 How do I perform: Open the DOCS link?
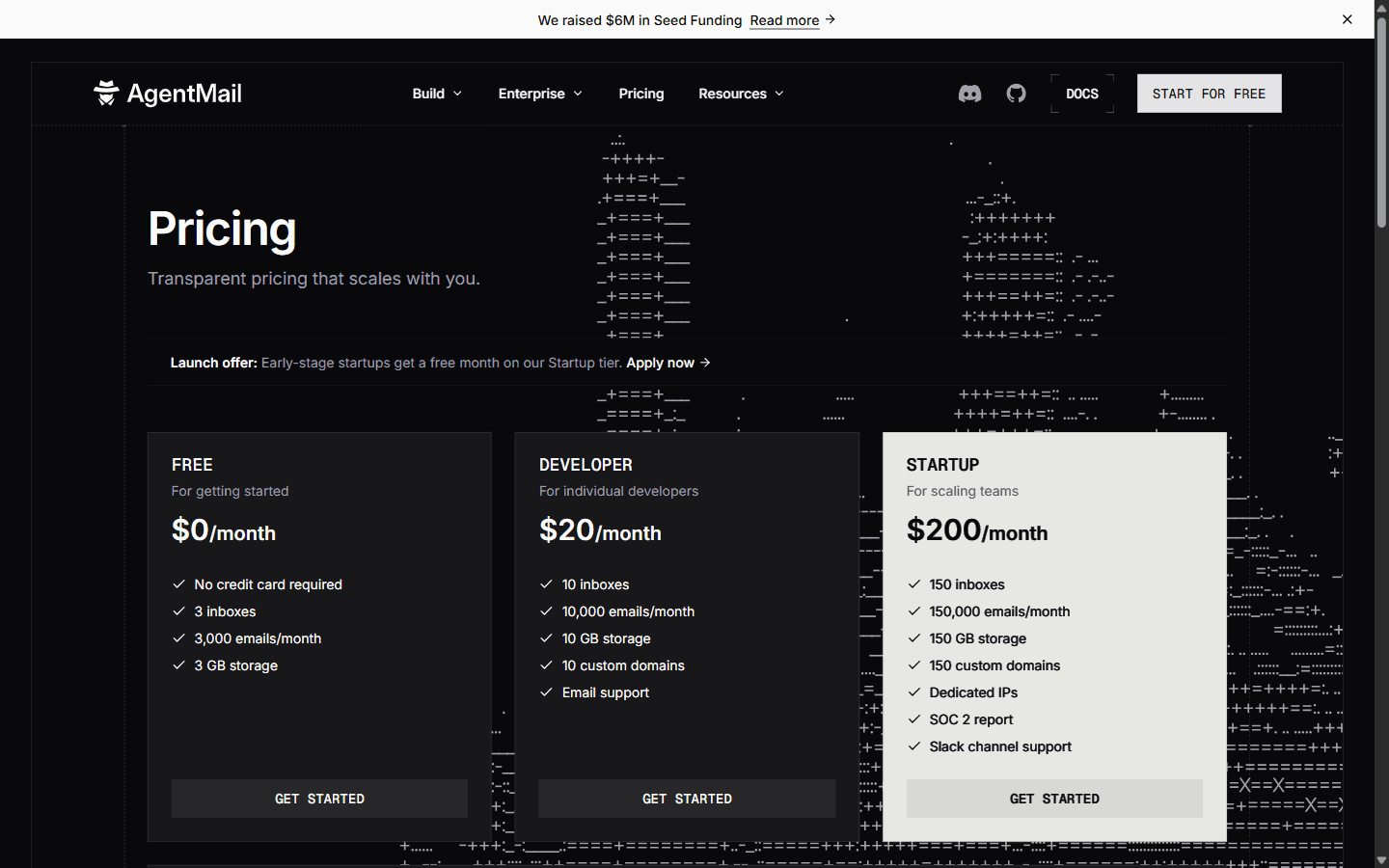click(x=1082, y=94)
